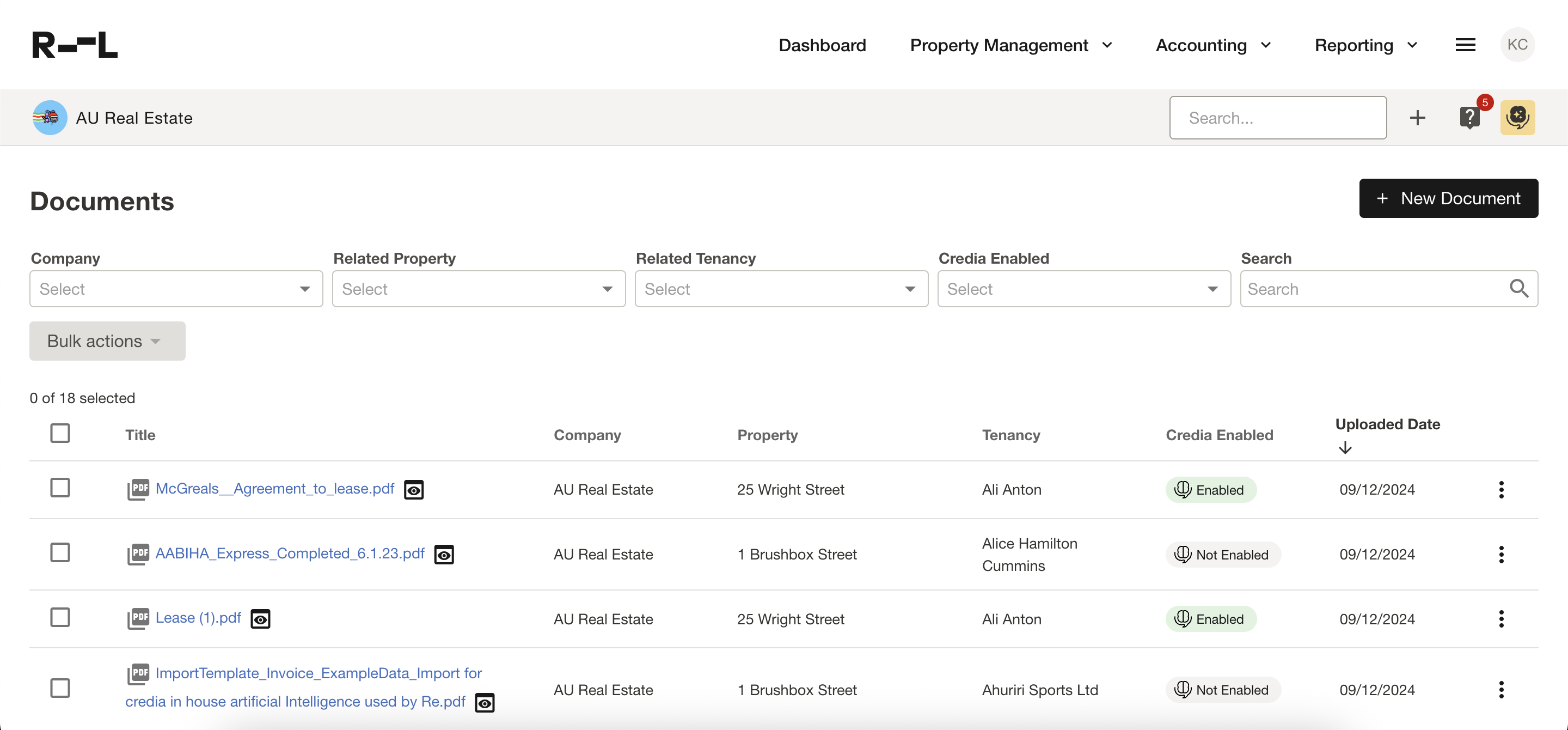Click 25 Wright Street in McGreals row
The height and width of the screenshot is (730, 1568).
click(790, 490)
